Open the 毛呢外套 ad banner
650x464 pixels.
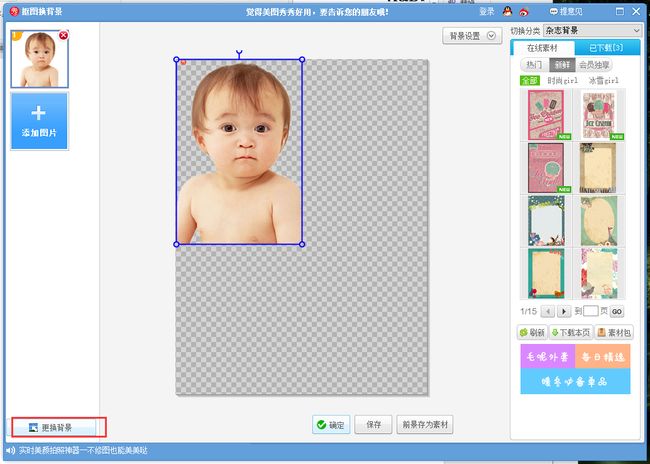[548, 356]
